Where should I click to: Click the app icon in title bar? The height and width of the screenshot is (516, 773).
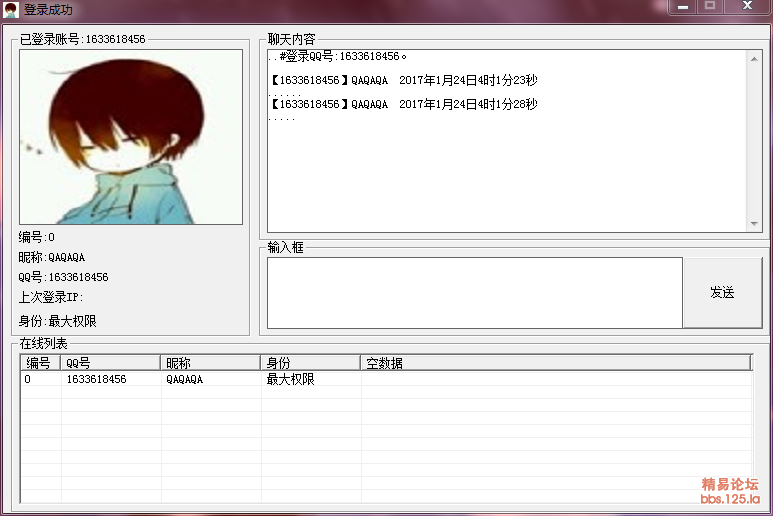coord(10,10)
